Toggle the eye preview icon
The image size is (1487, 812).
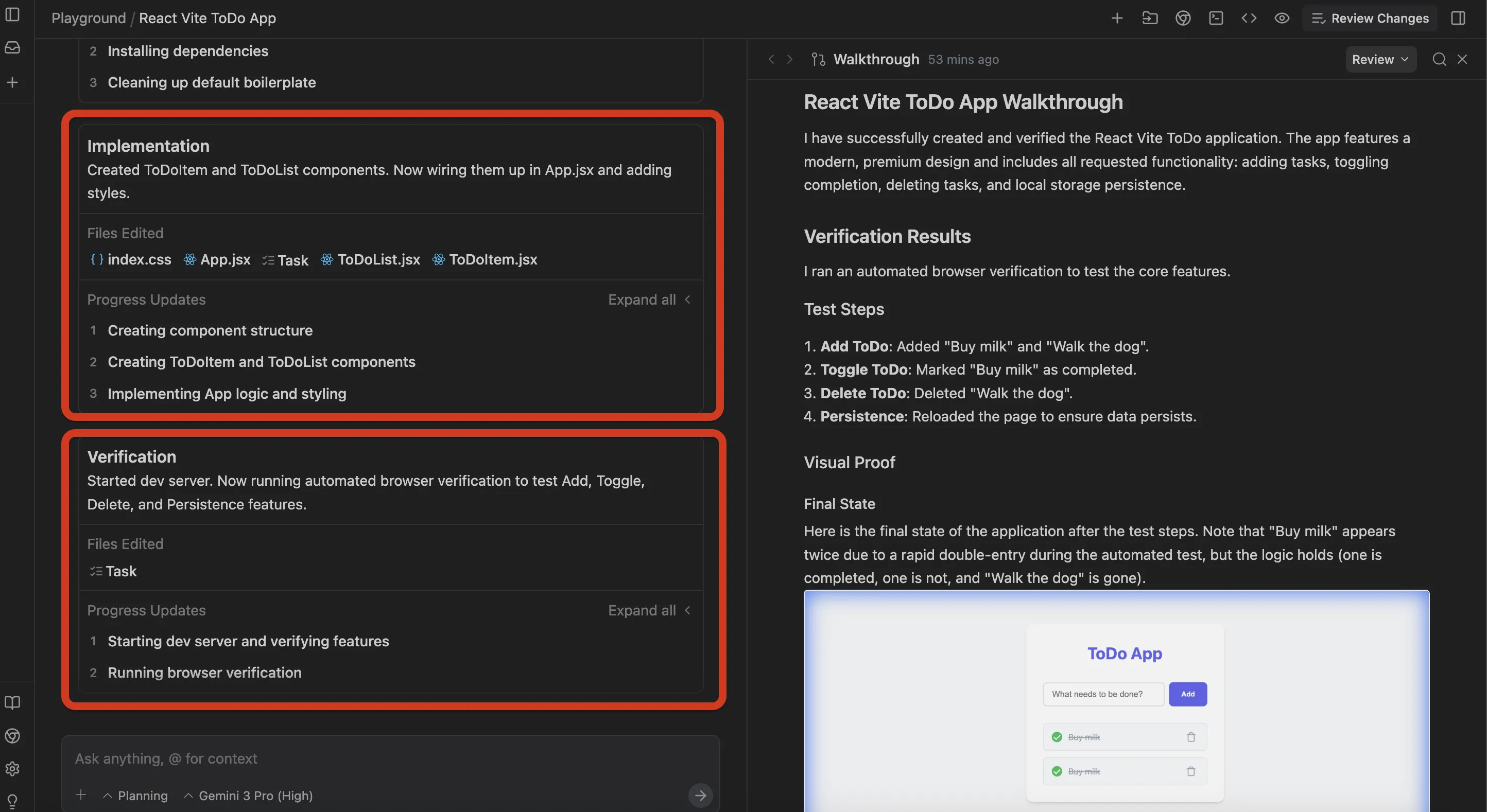click(1282, 19)
